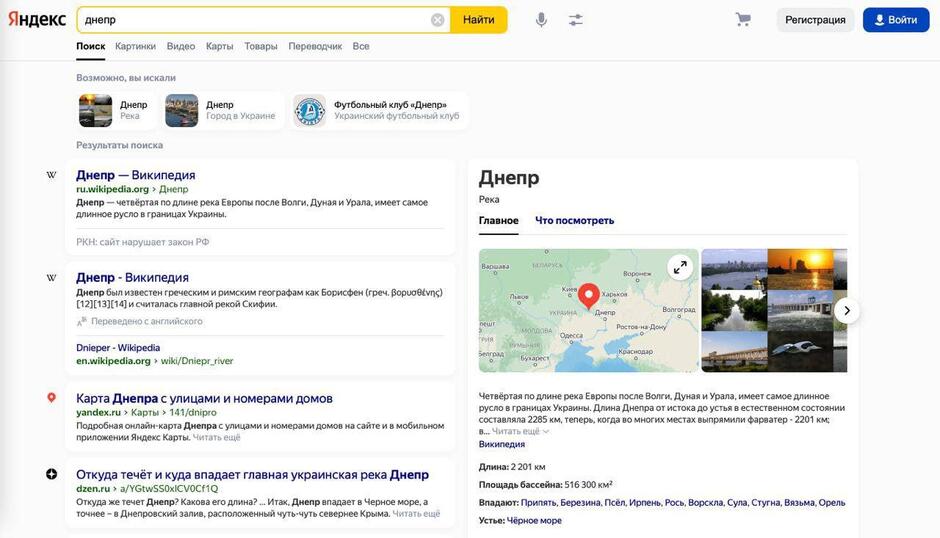Select the Поиск tab

point(91,46)
